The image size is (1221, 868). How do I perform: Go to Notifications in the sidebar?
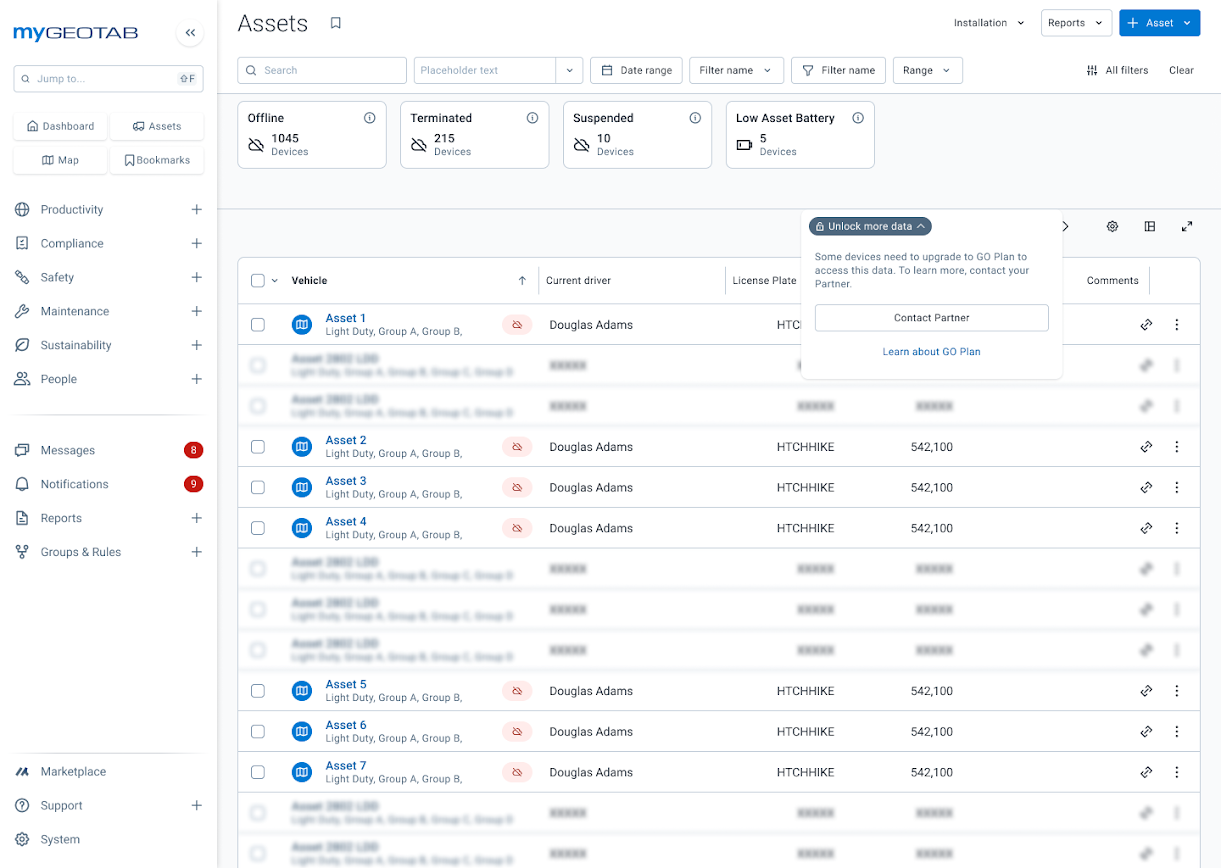tap(73, 484)
